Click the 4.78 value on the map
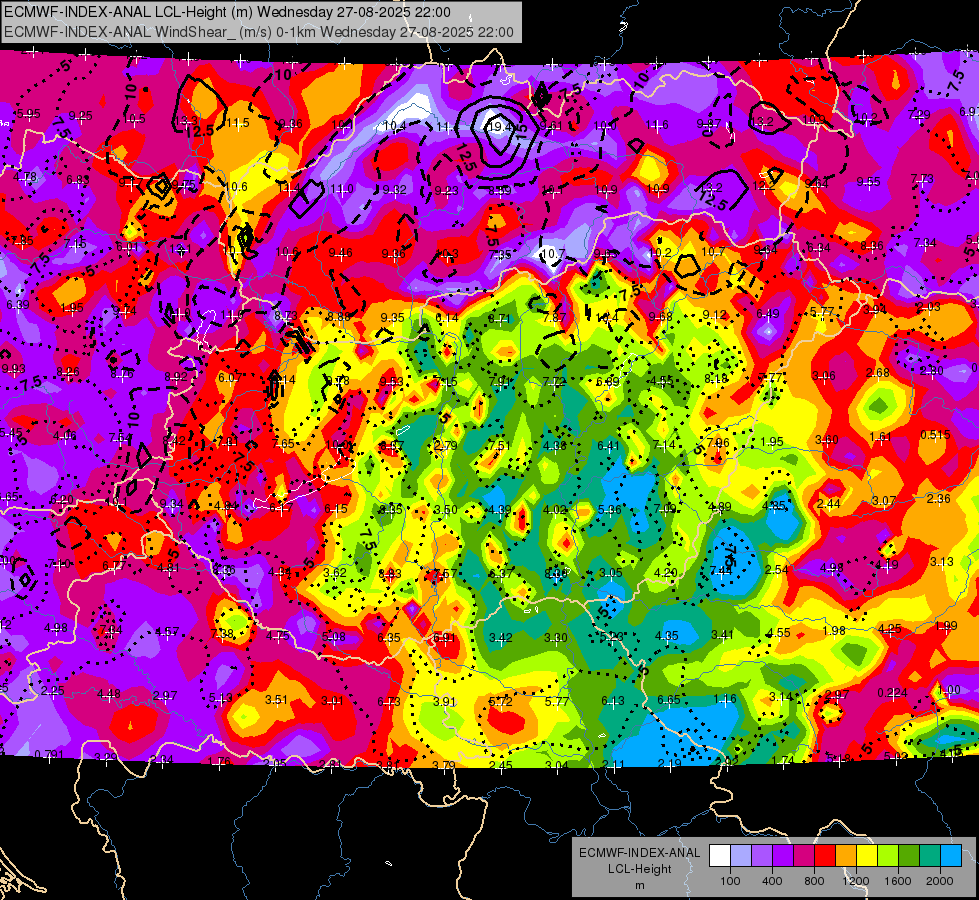Viewport: 979px width, 900px height. click(24, 177)
